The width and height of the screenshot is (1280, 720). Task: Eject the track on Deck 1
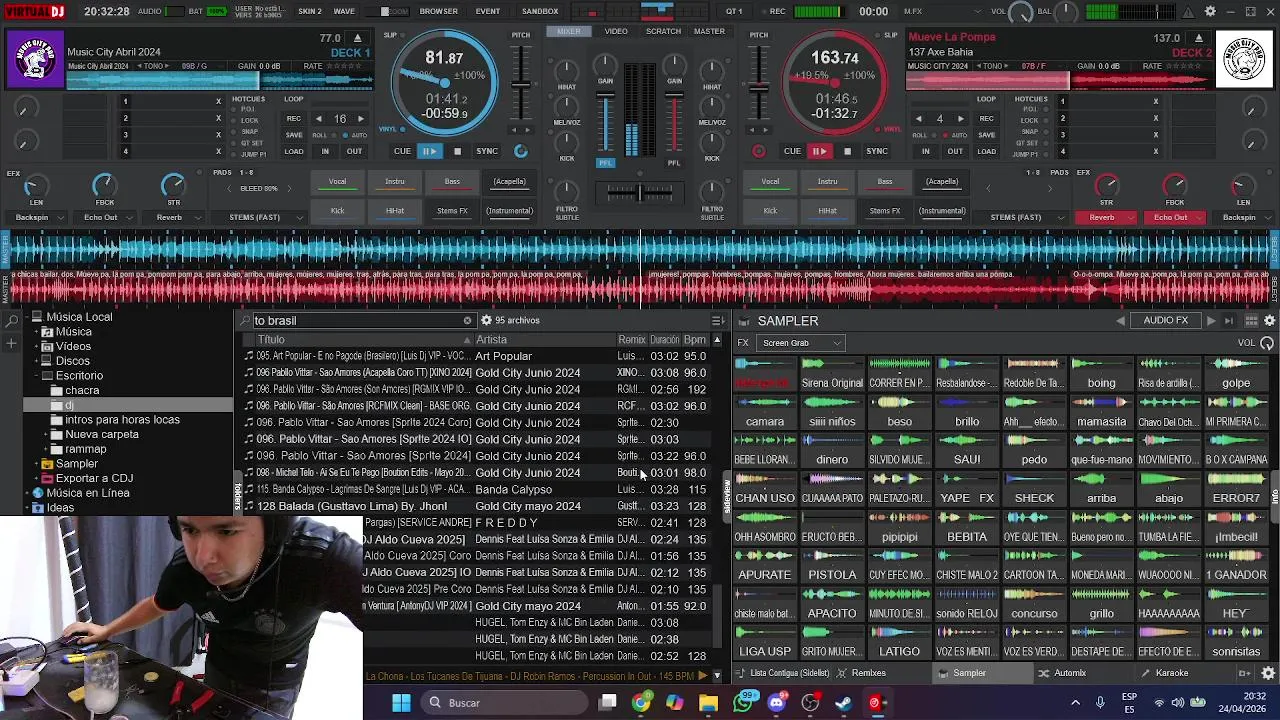pyautogui.click(x=358, y=38)
